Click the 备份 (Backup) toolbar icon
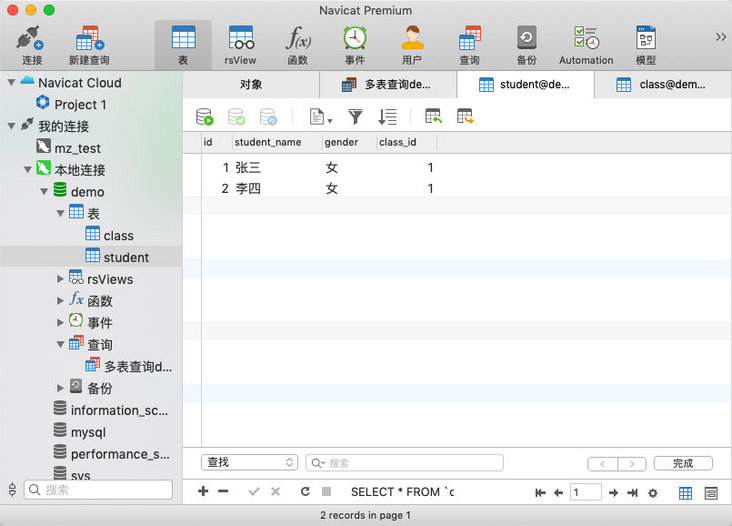This screenshot has height=526, width=732. pyautogui.click(x=526, y=45)
